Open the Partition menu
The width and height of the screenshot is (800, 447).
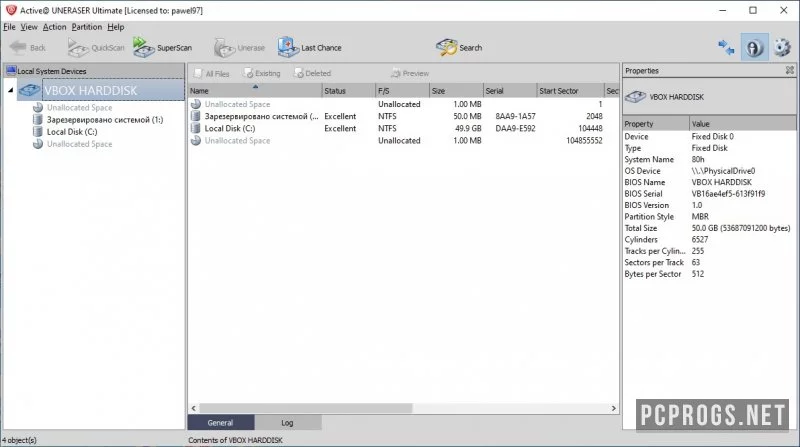click(x=86, y=27)
